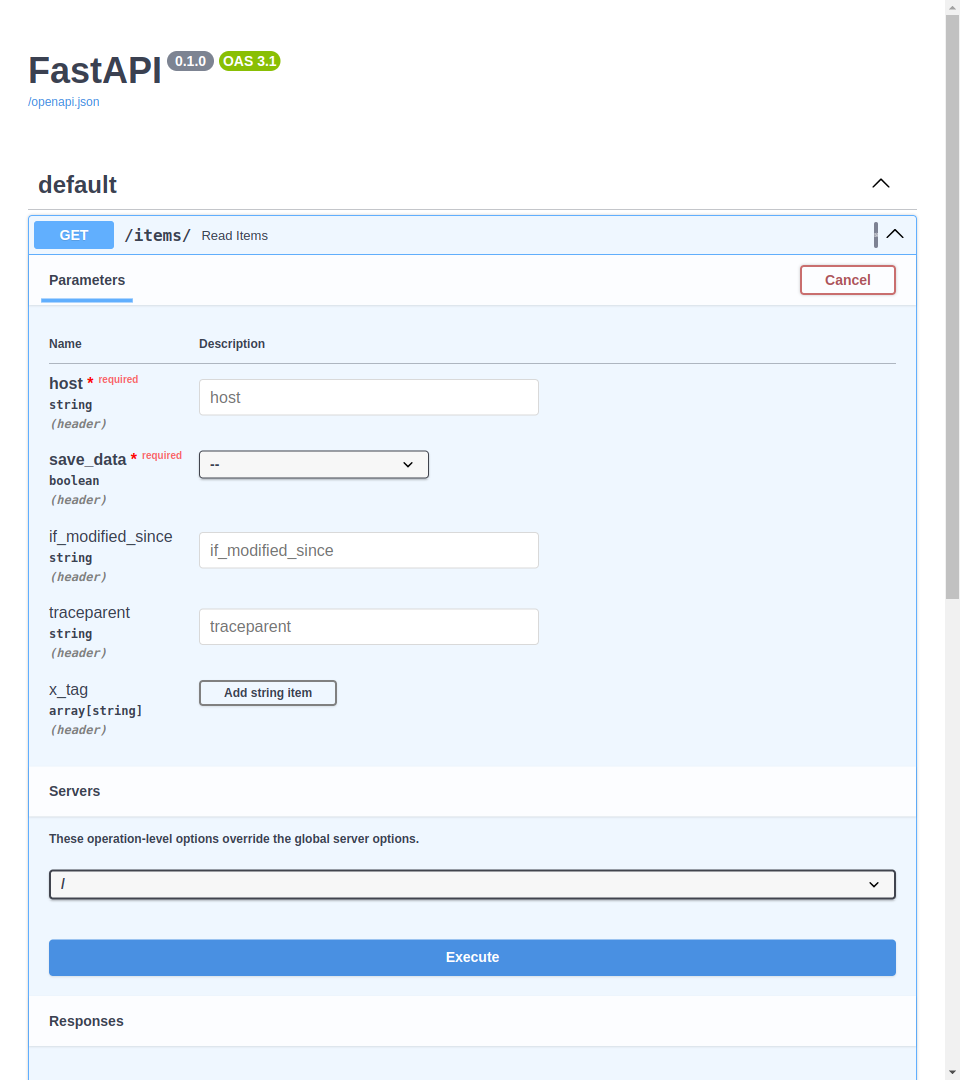Click the Add string item button
960x1080 pixels.
tap(268, 693)
